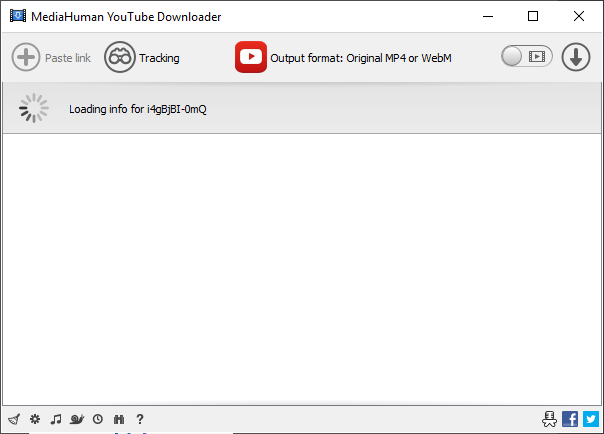
Task: Open Output format: Original MP4 or WebM
Action: pos(361,58)
